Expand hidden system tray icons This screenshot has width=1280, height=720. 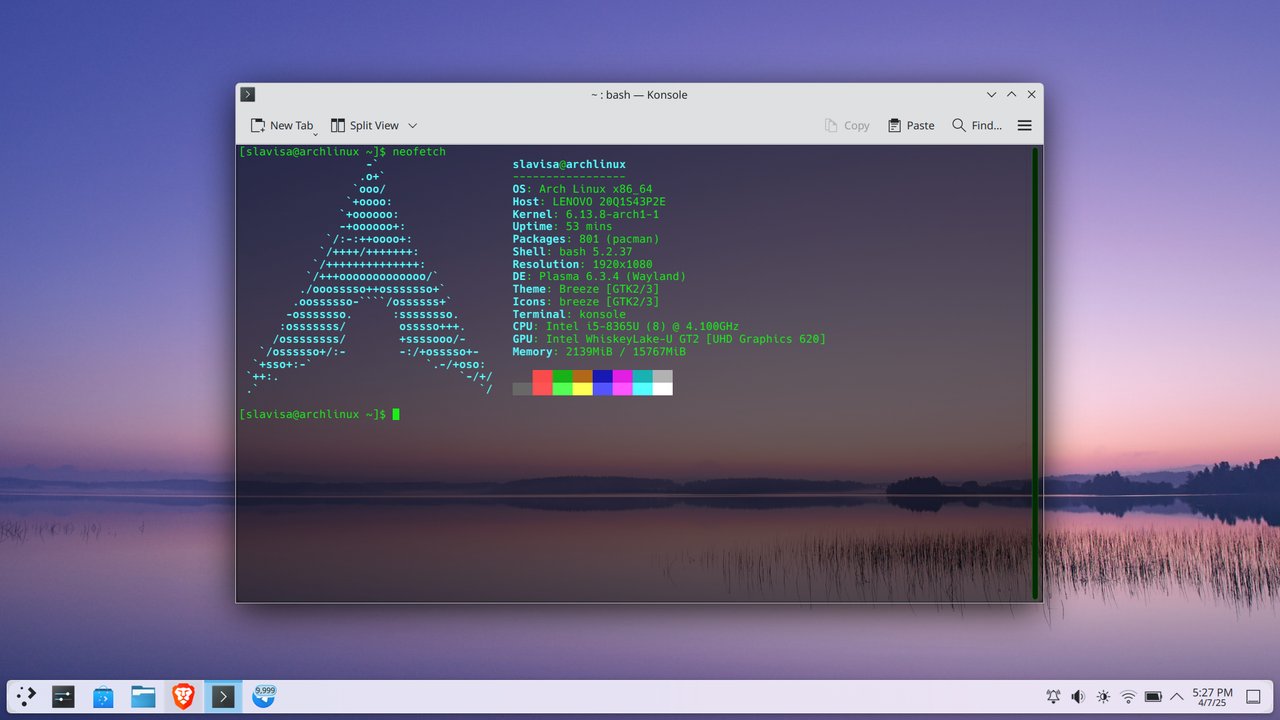1176,696
